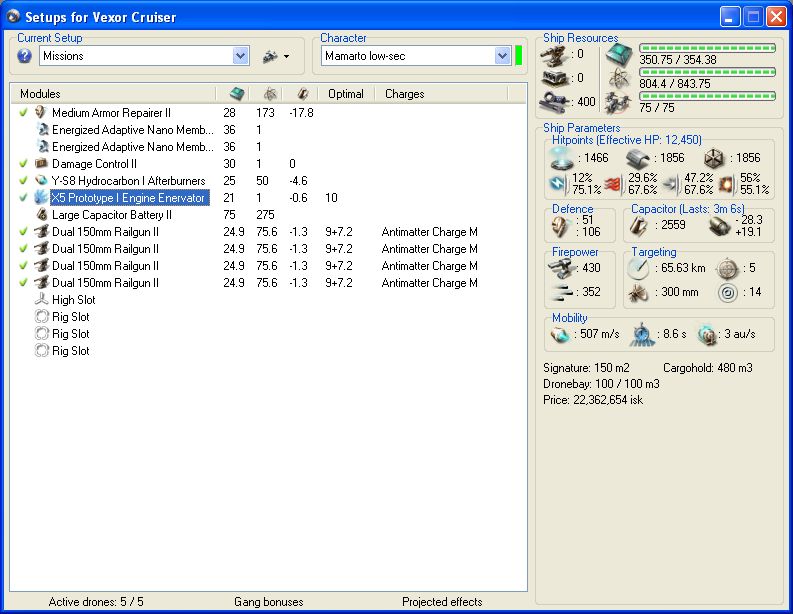Sort by the Optimal column header
The width and height of the screenshot is (793, 614).
(346, 94)
